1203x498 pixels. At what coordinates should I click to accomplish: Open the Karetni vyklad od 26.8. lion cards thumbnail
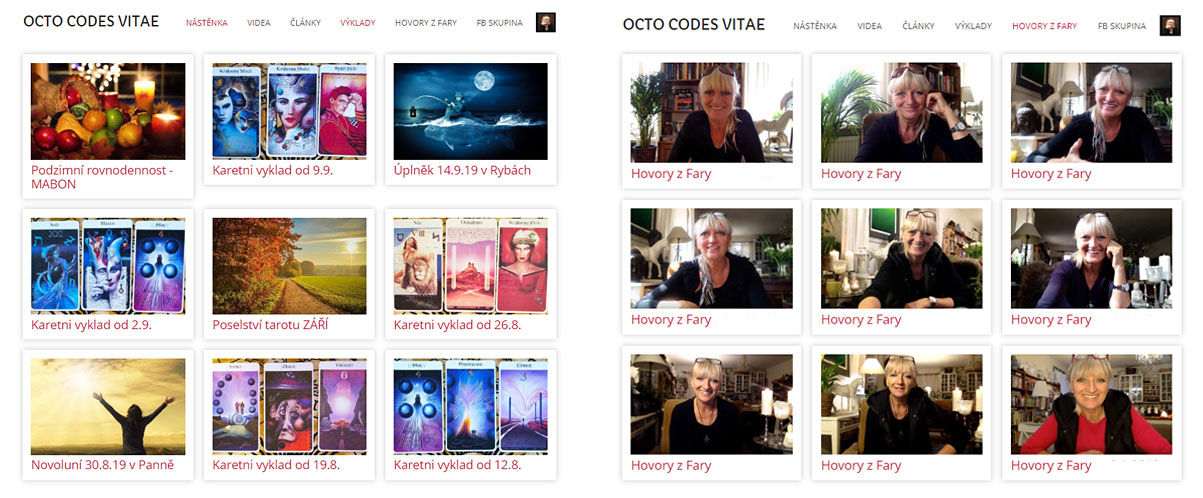tap(470, 266)
